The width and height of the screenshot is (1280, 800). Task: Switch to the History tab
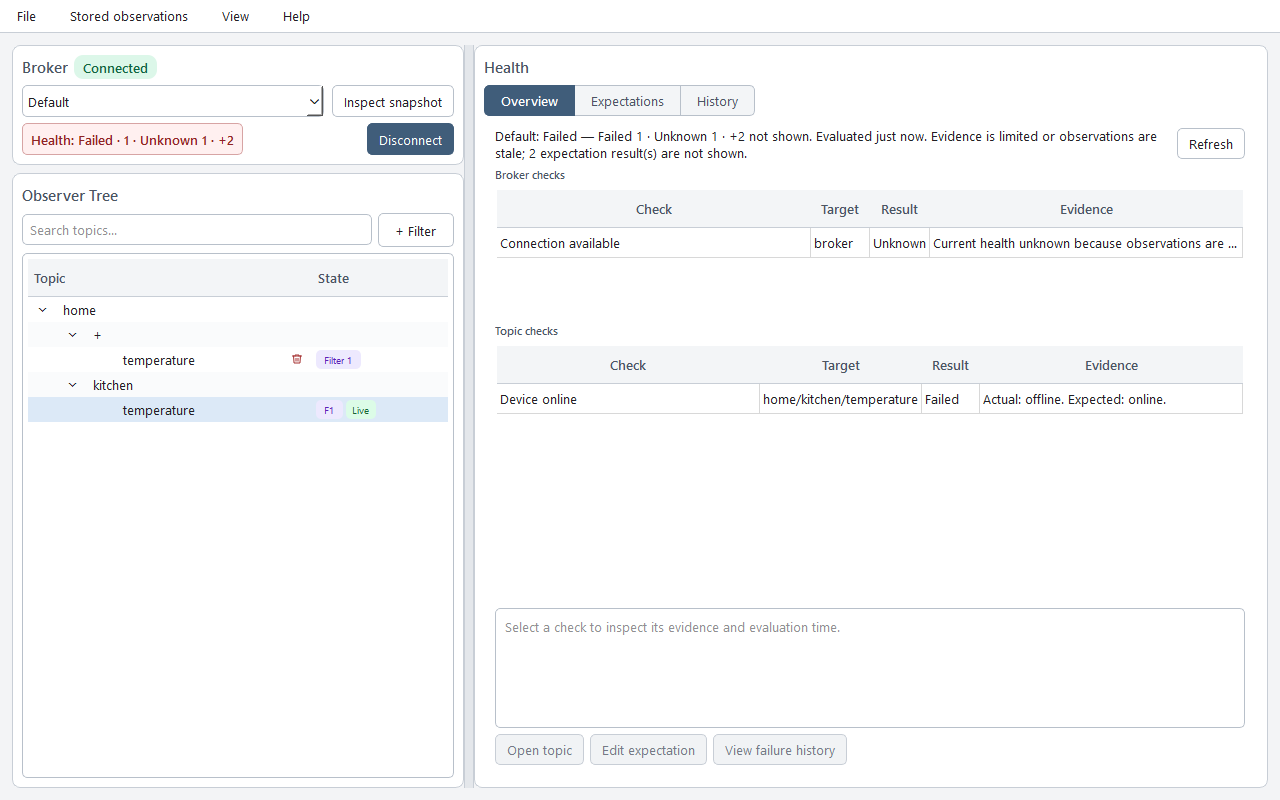tap(717, 101)
